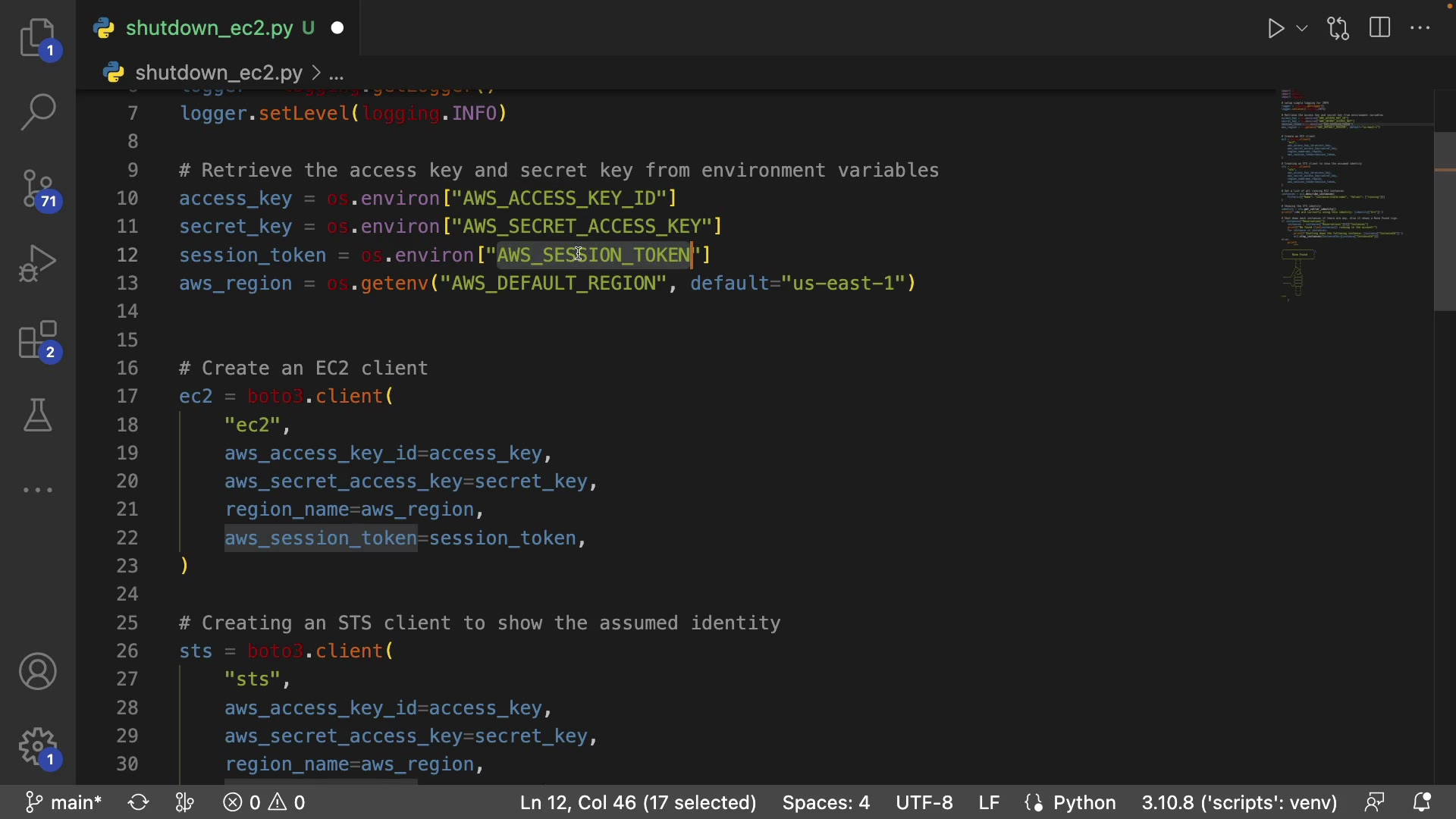Screen dimensions: 1456x819
Task: Open the Search view in the activity bar
Action: [x=38, y=112]
